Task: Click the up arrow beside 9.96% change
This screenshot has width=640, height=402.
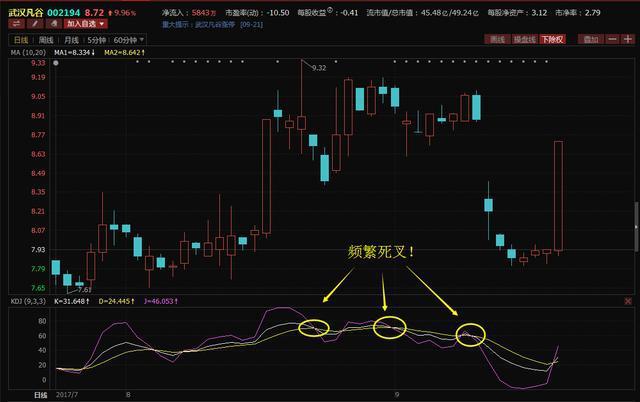Action: tap(110, 13)
